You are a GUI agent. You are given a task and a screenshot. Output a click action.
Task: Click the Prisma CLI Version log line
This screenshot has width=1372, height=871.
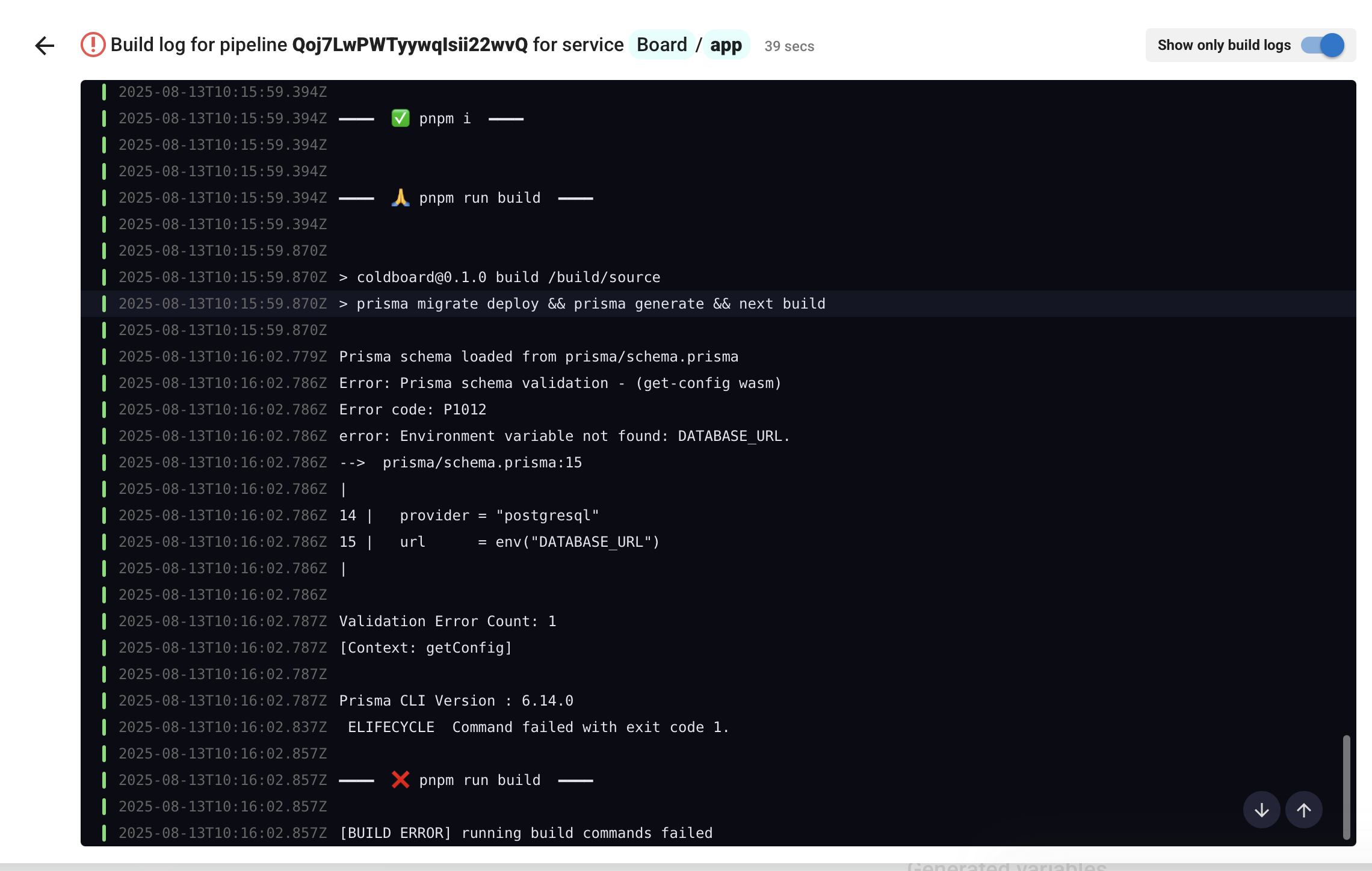click(x=456, y=701)
